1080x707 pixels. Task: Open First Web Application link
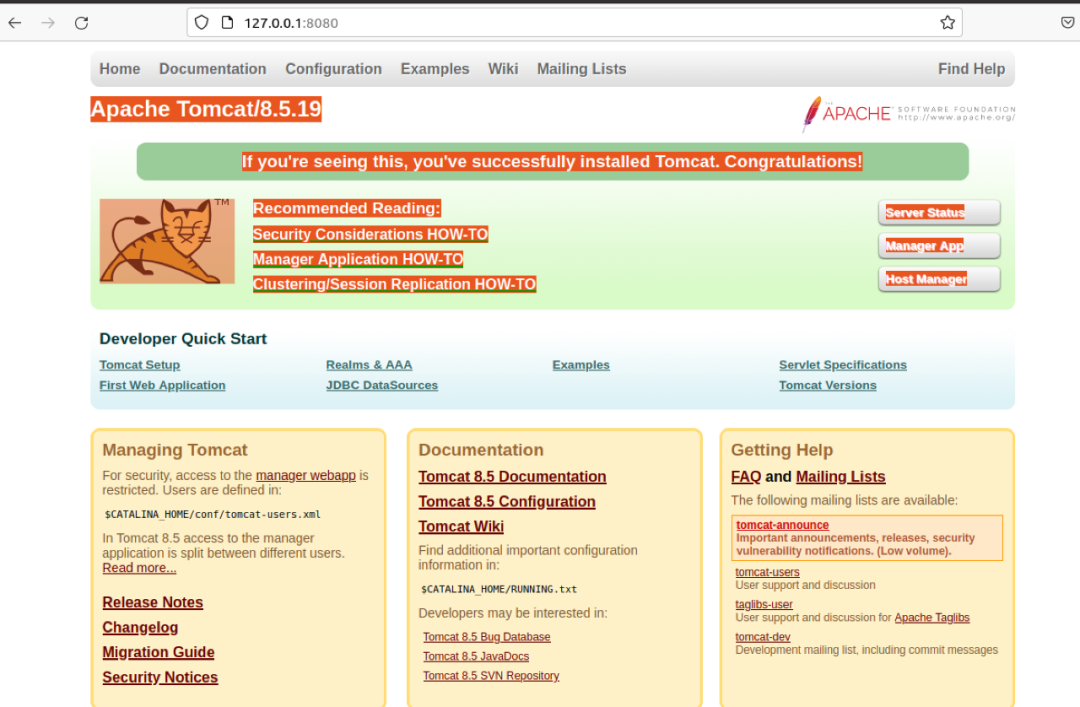click(163, 385)
